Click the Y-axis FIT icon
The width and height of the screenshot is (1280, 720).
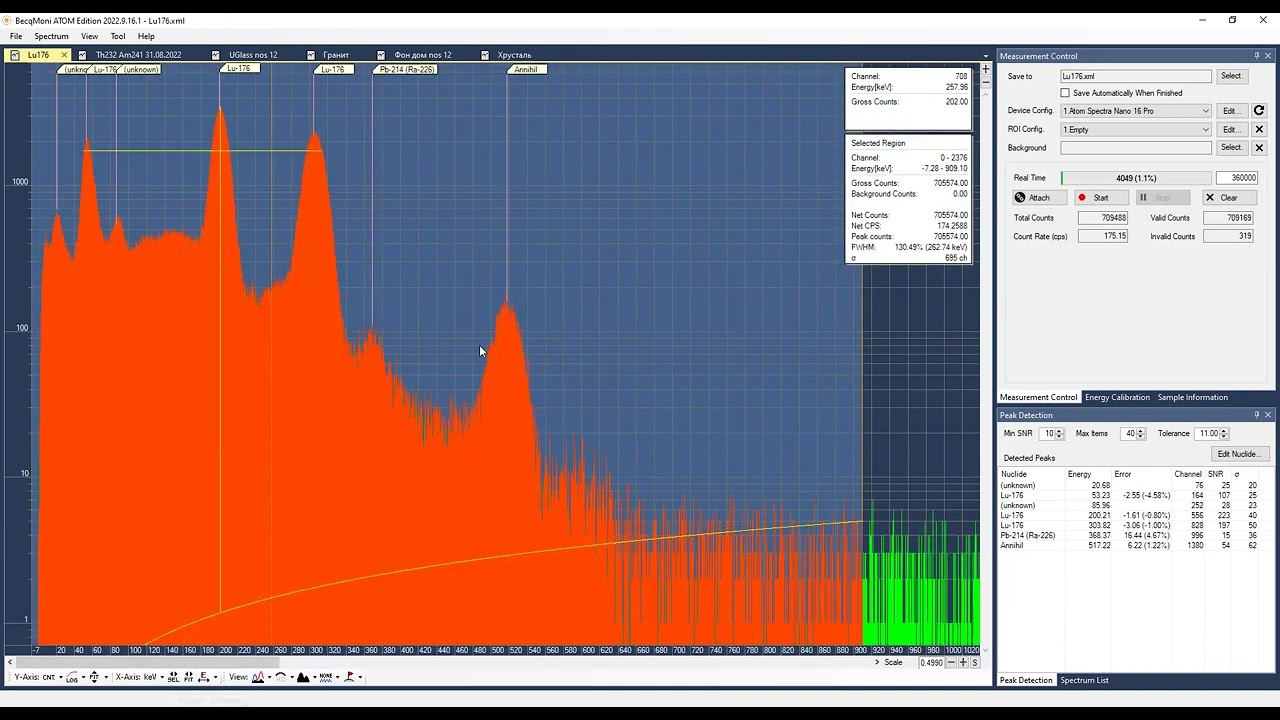(x=94, y=677)
